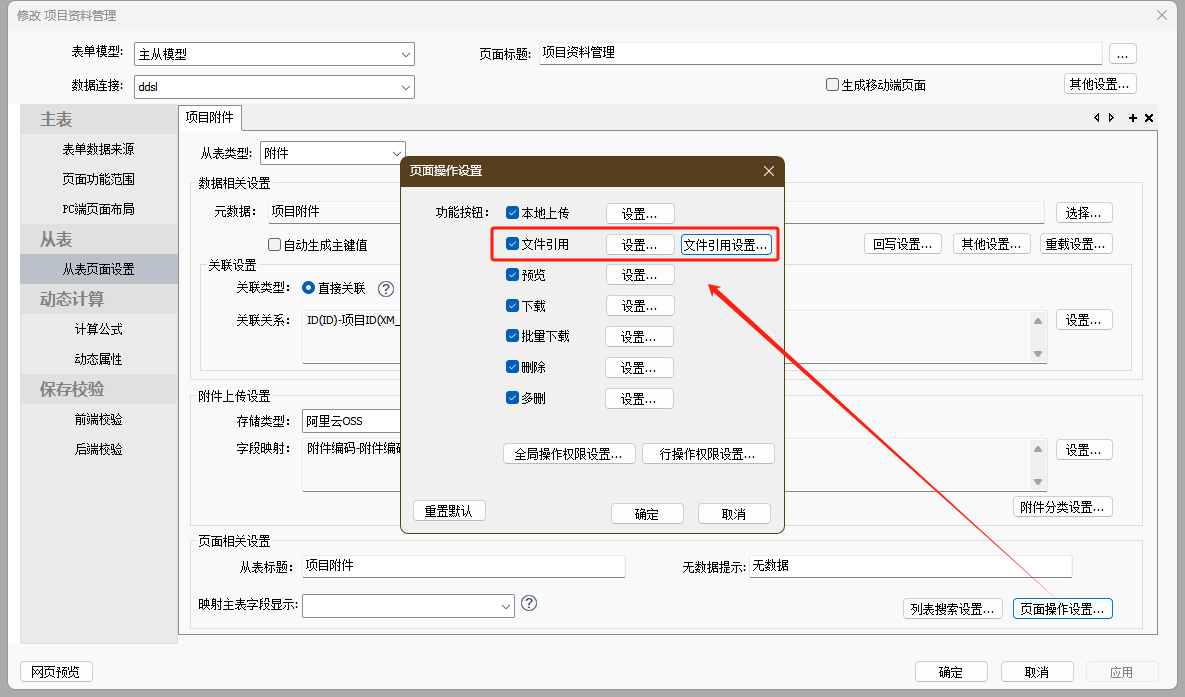Switch to 前端校验 in sidebar
The width and height of the screenshot is (1185, 697).
[99, 419]
